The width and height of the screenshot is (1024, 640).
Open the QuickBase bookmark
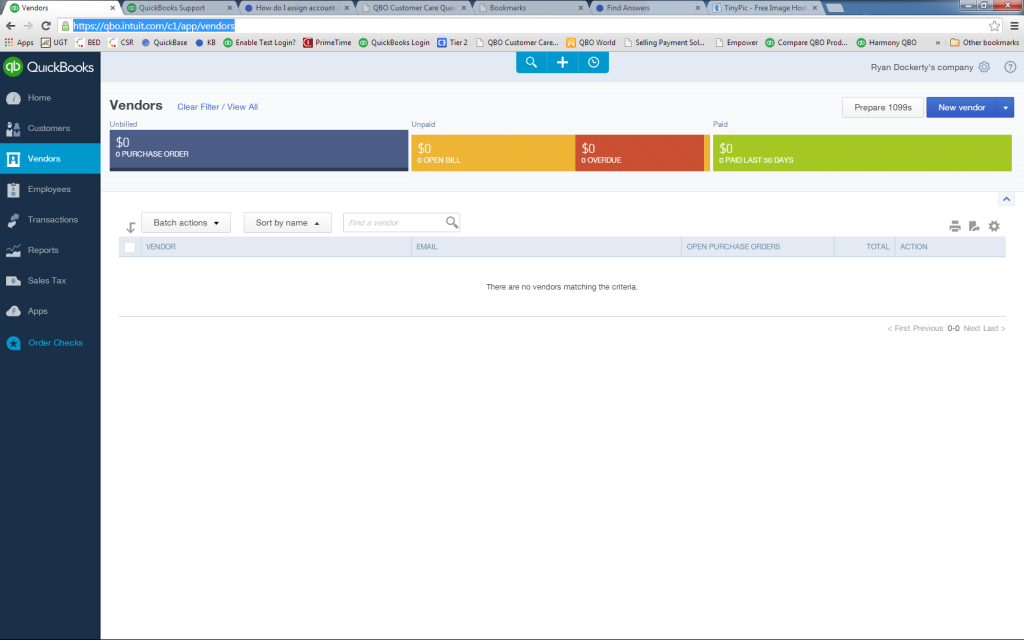(165, 42)
